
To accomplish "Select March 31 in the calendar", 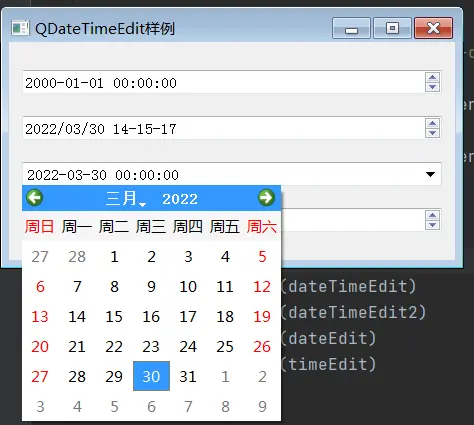I will point(188,377).
